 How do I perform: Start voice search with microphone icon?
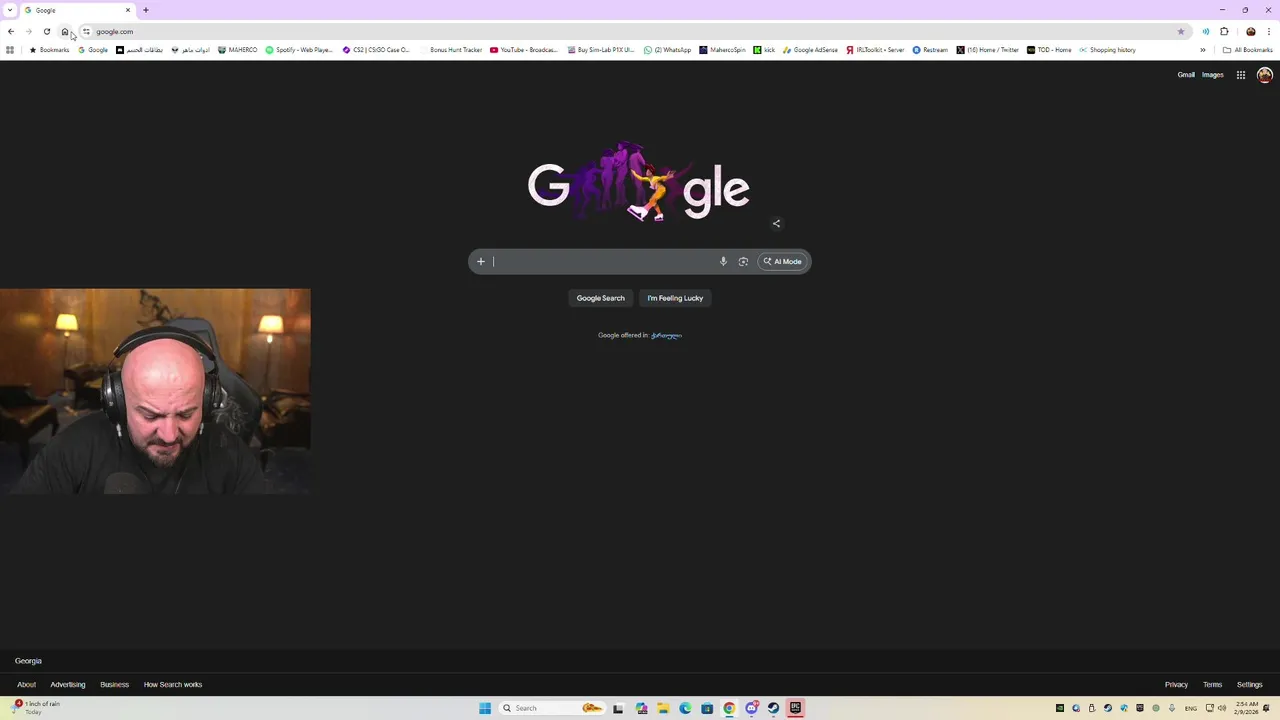[x=723, y=262]
